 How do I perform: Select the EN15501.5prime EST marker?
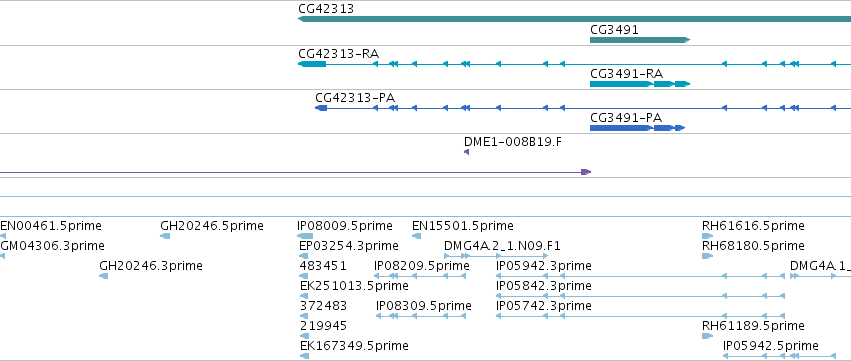coord(416,236)
